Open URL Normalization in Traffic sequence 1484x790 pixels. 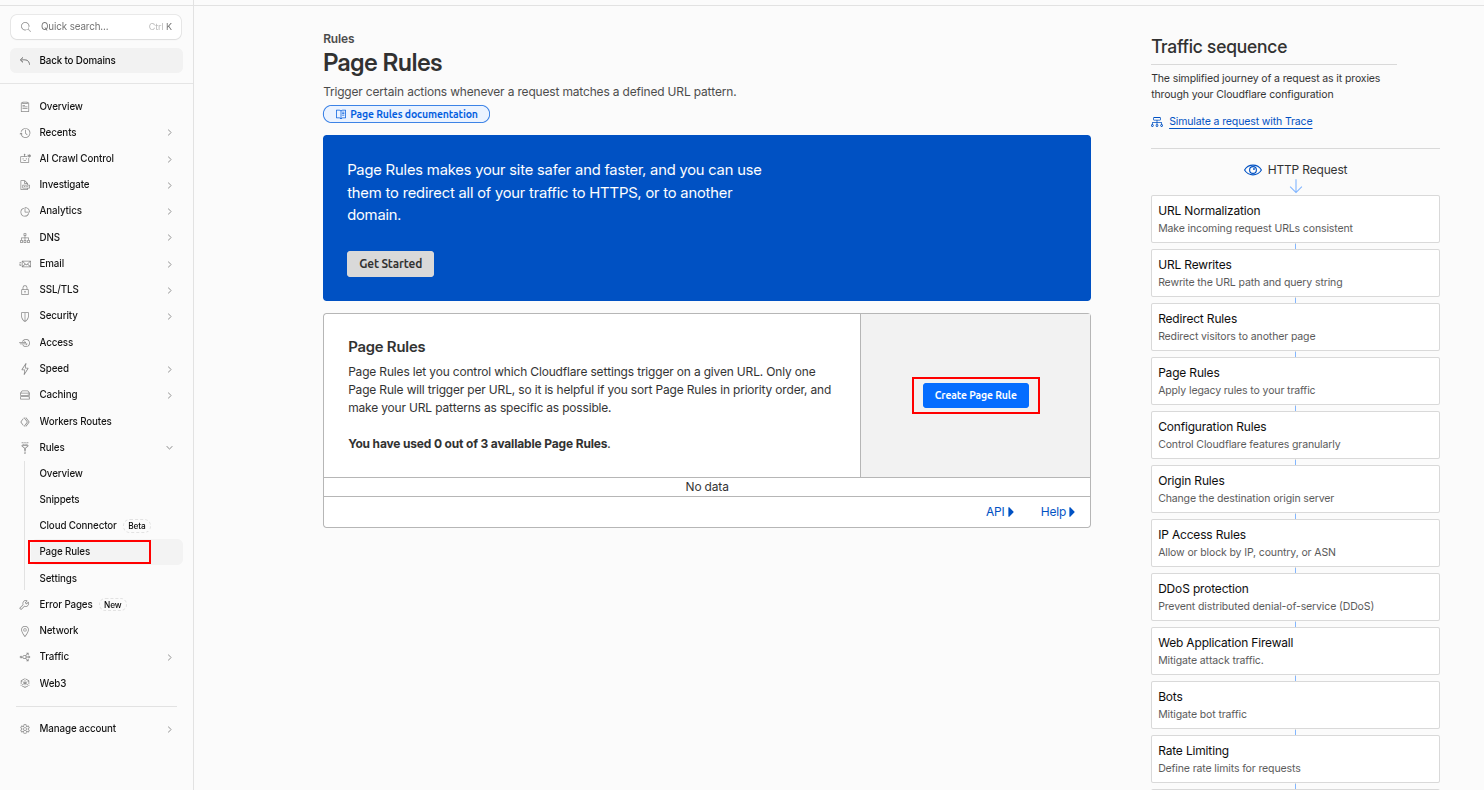click(1295, 219)
